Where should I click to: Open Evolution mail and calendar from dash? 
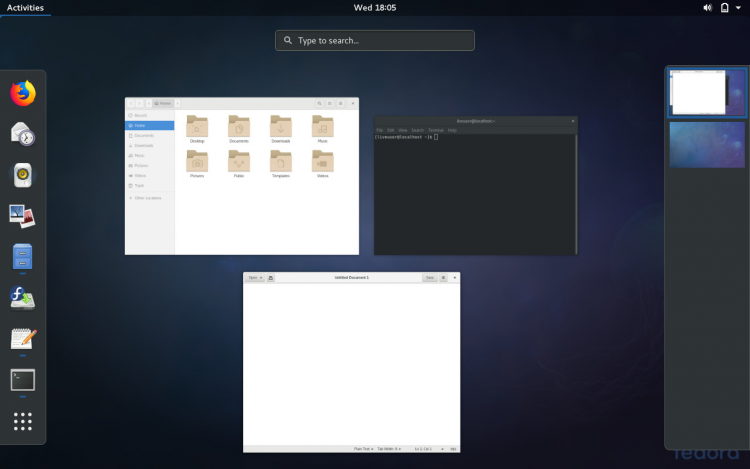tap(23, 134)
